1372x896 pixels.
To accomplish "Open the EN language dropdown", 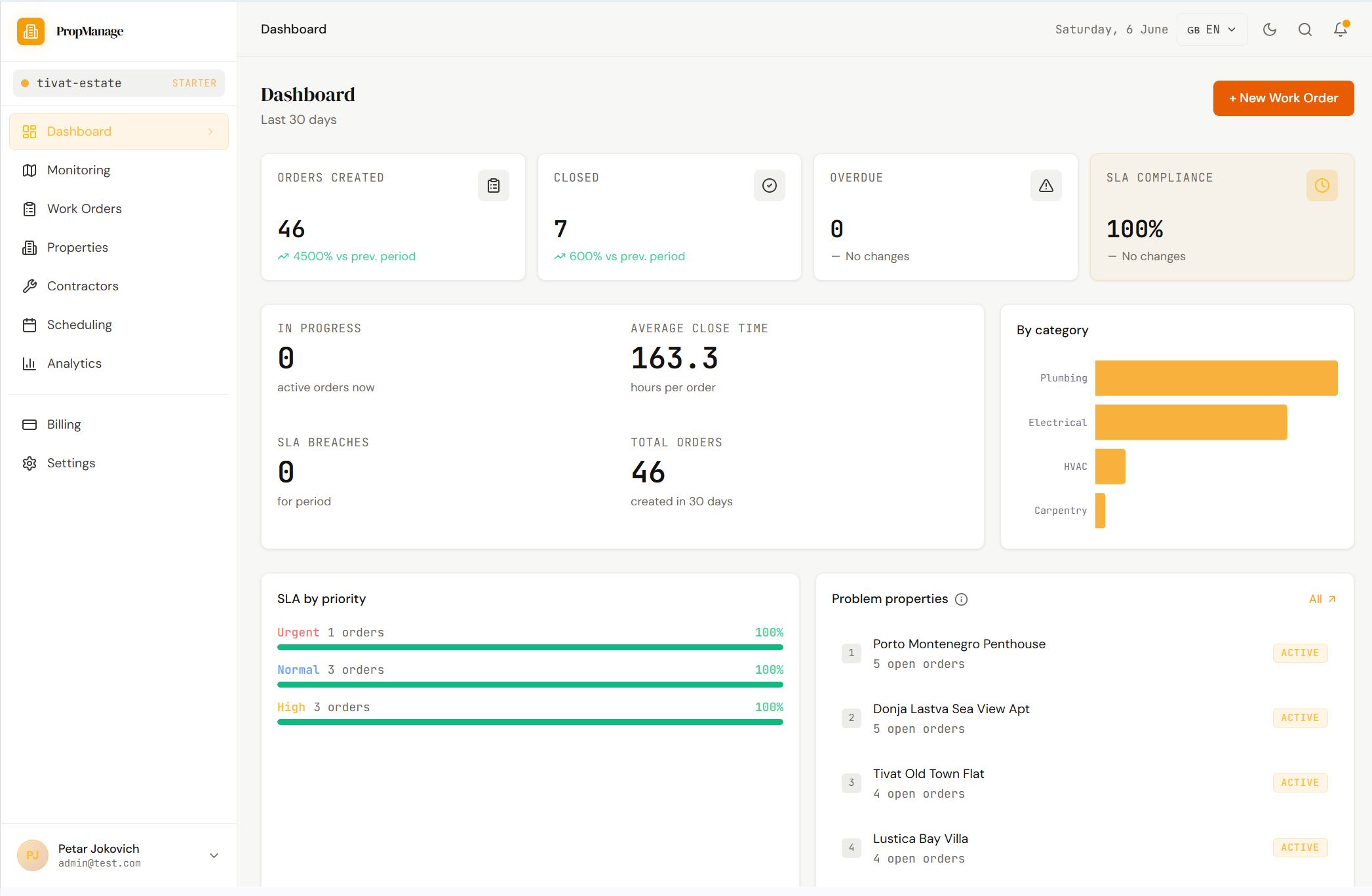I will pyautogui.click(x=1211, y=29).
